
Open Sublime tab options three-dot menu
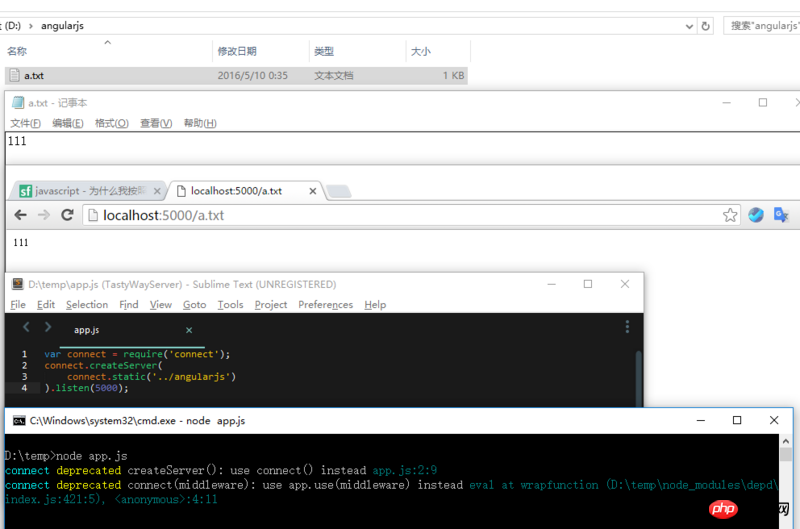click(x=627, y=327)
